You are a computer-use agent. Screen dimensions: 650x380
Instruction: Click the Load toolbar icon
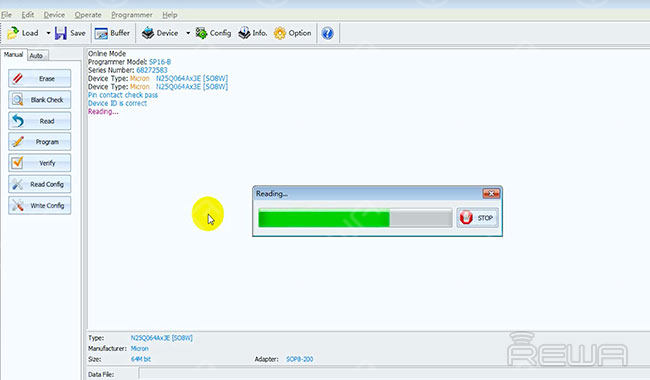point(13,33)
